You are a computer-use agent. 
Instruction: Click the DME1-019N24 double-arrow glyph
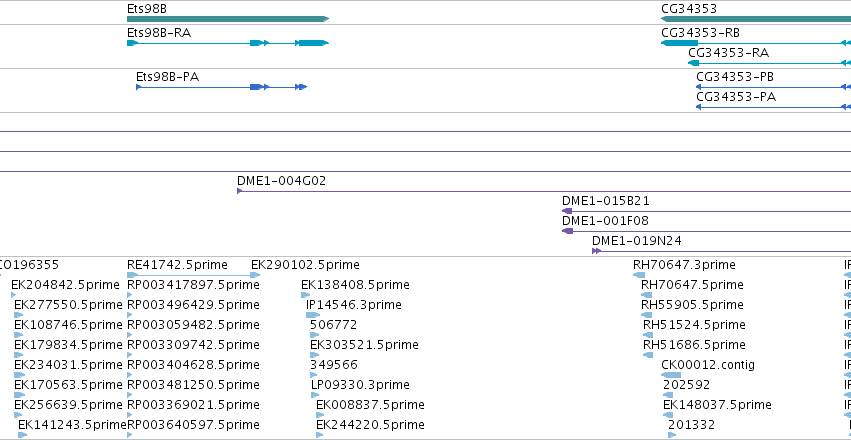coord(596,251)
